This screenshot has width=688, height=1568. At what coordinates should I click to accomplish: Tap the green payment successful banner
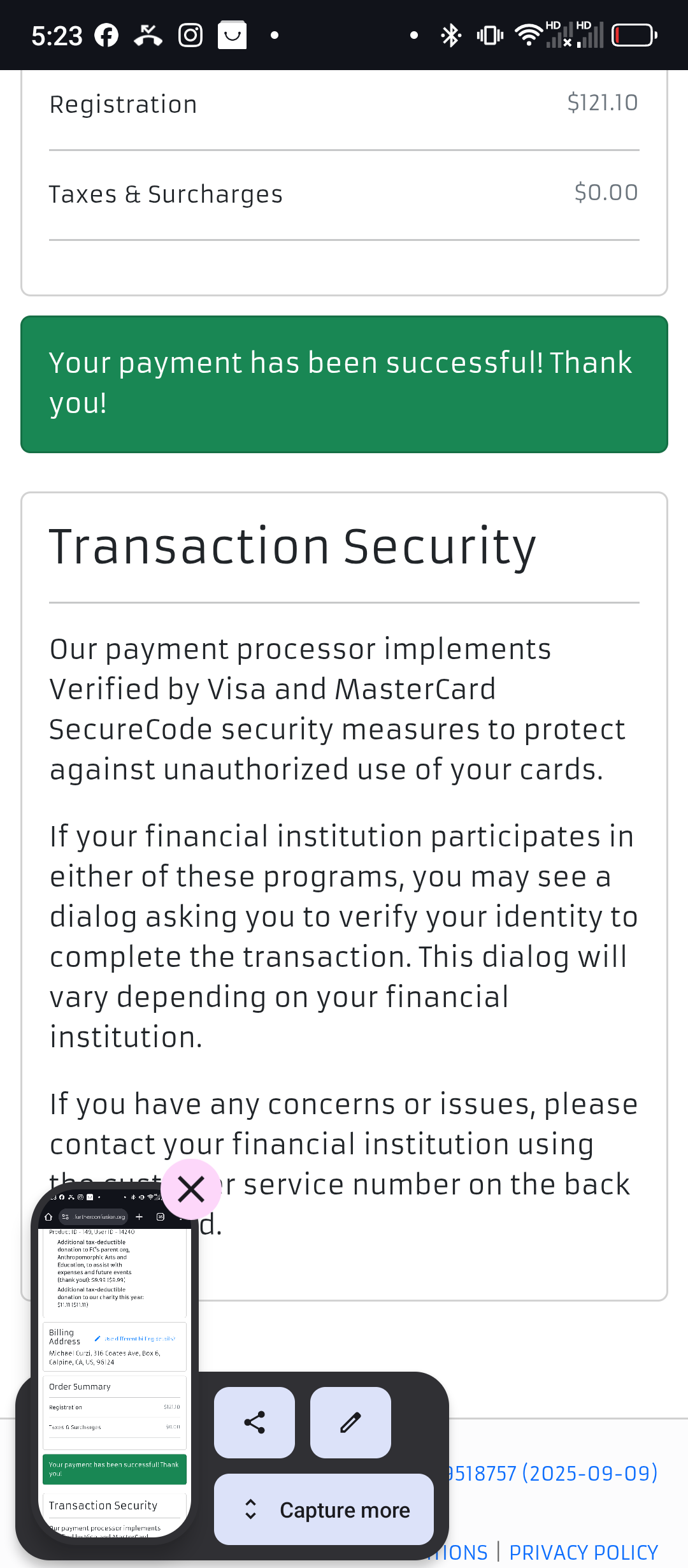[x=344, y=384]
